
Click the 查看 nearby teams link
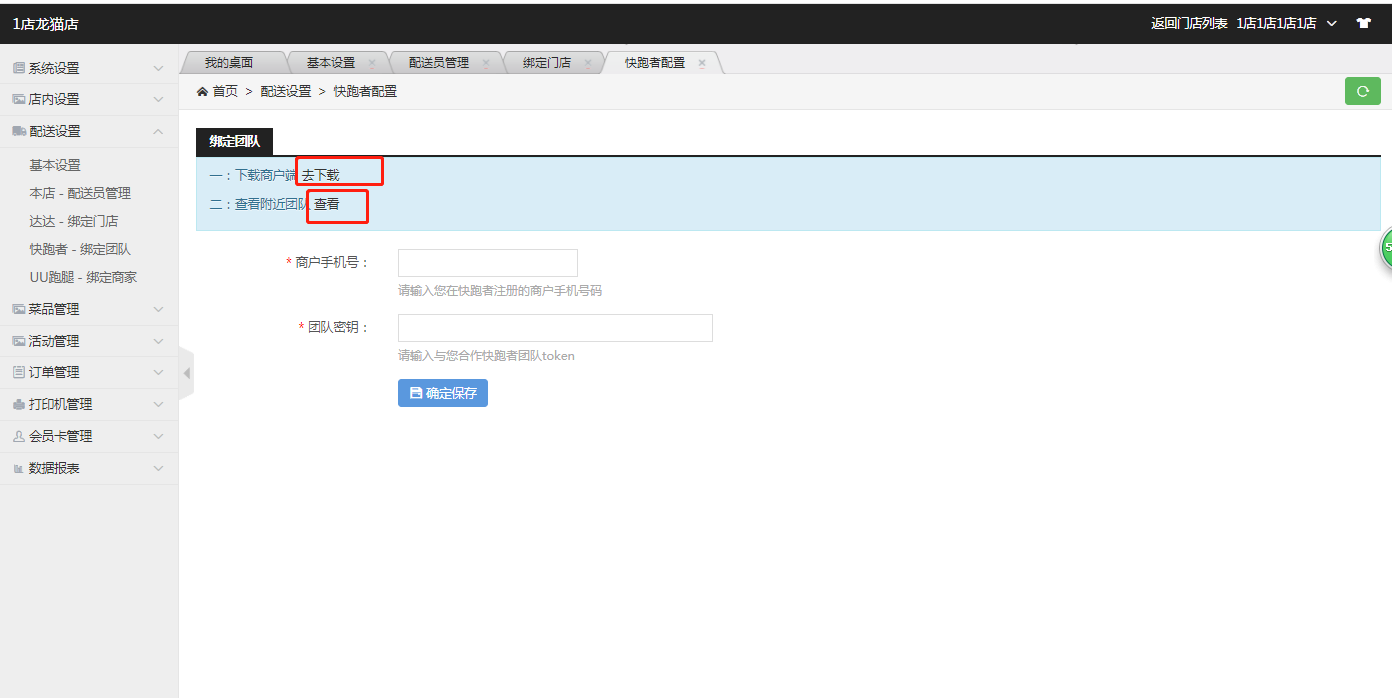(x=327, y=204)
